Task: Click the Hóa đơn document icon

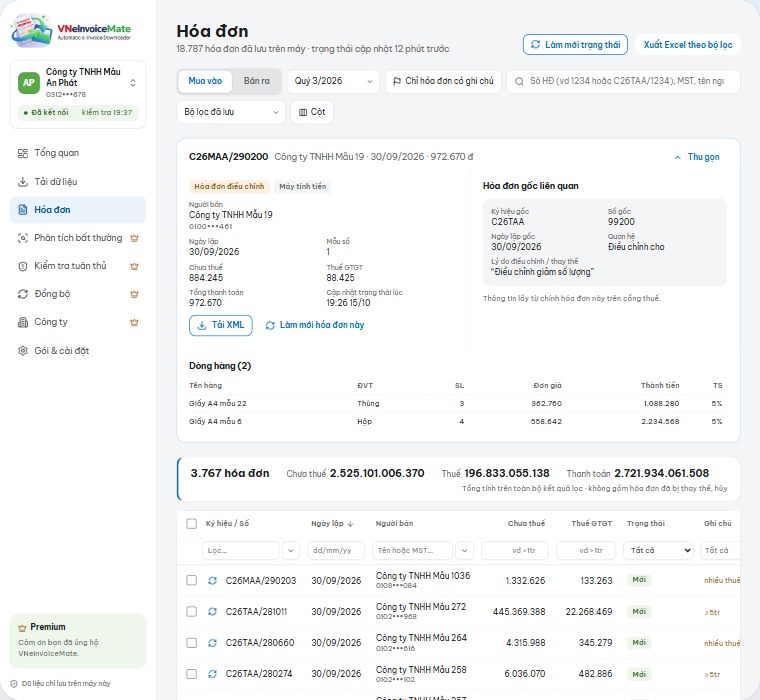Action: pos(23,210)
